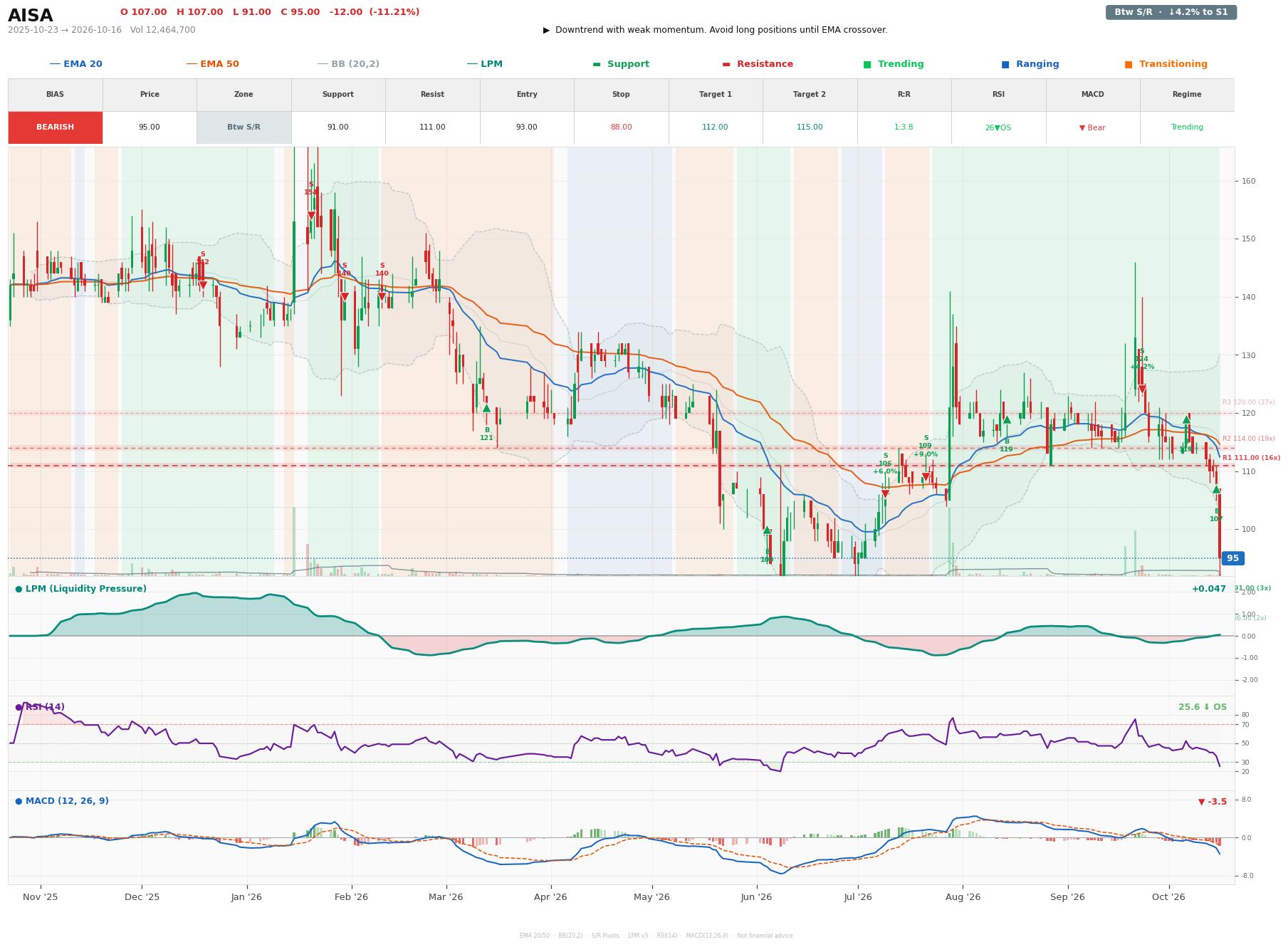Screen dimensions: 1288x947
Task: Click the RSI table cell showing 26▼OS
Action: [998, 127]
